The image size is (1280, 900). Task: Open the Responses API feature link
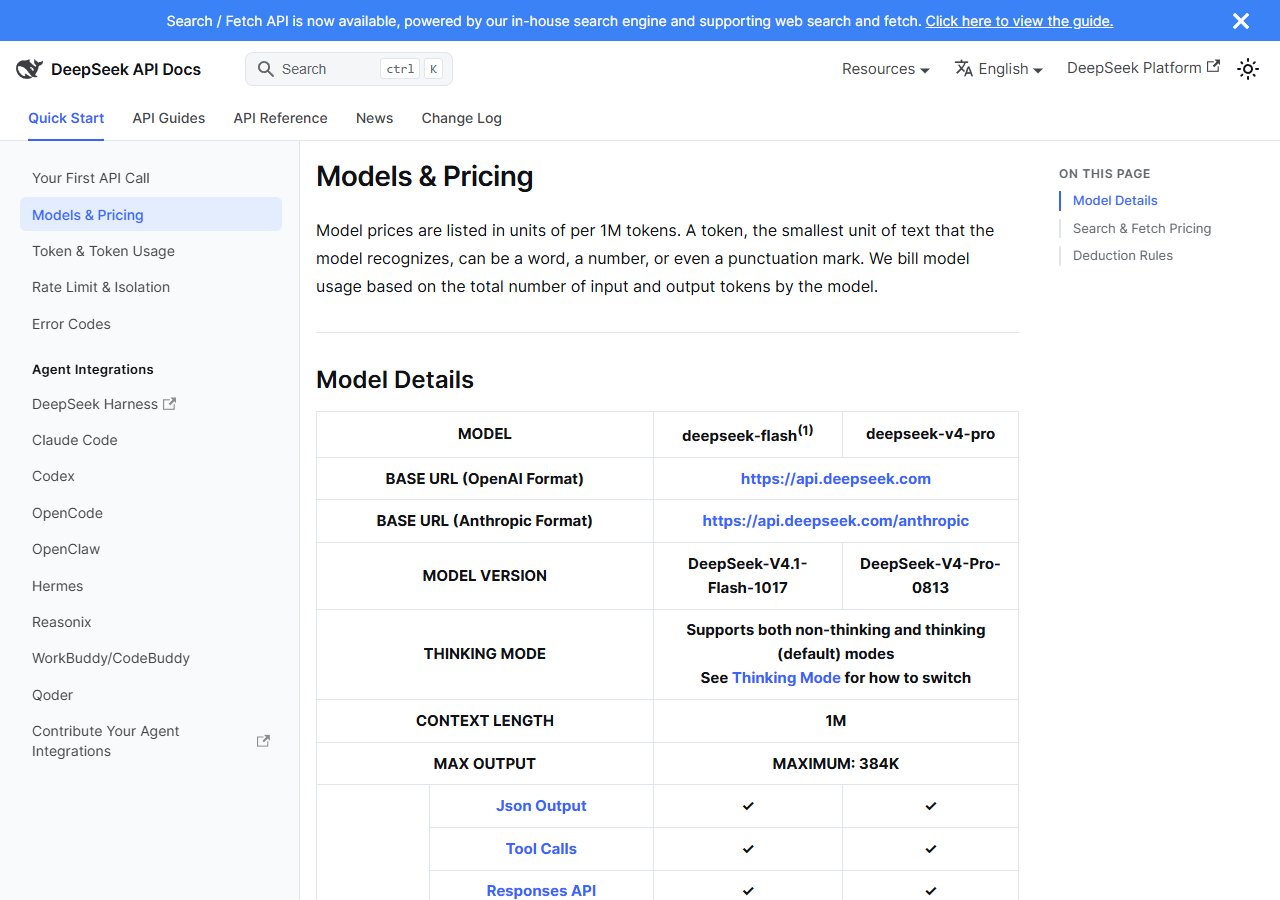coord(541,890)
